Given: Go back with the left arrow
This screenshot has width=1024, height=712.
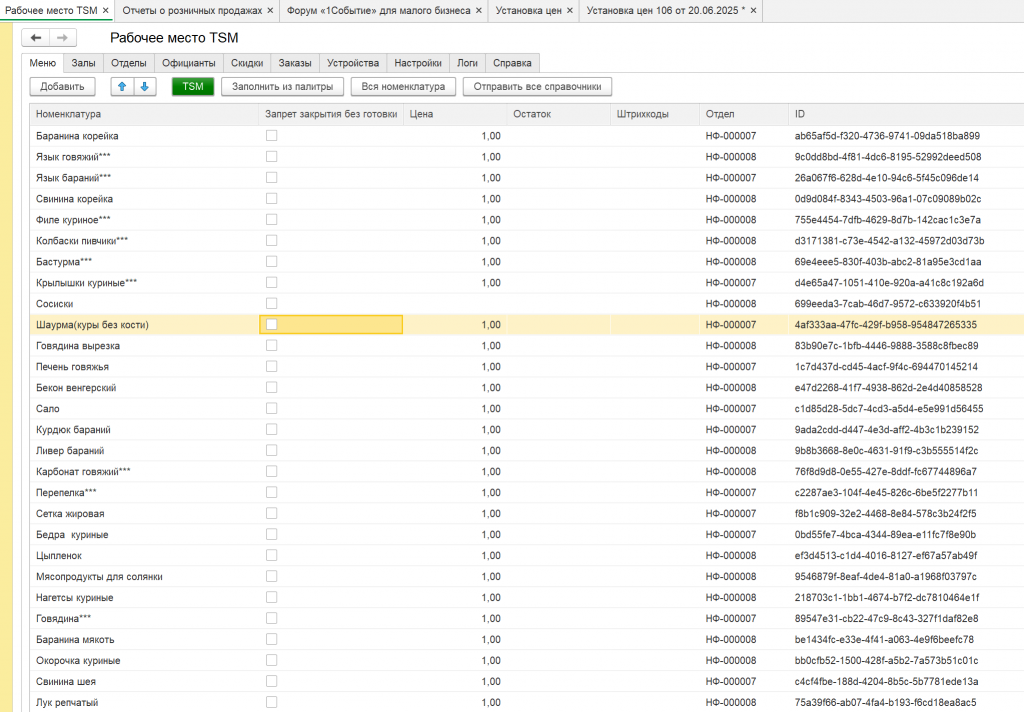Looking at the screenshot, I should (36, 38).
